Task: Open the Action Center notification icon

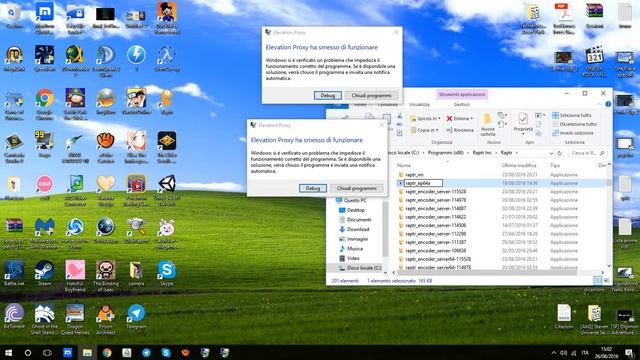Action: (630, 353)
